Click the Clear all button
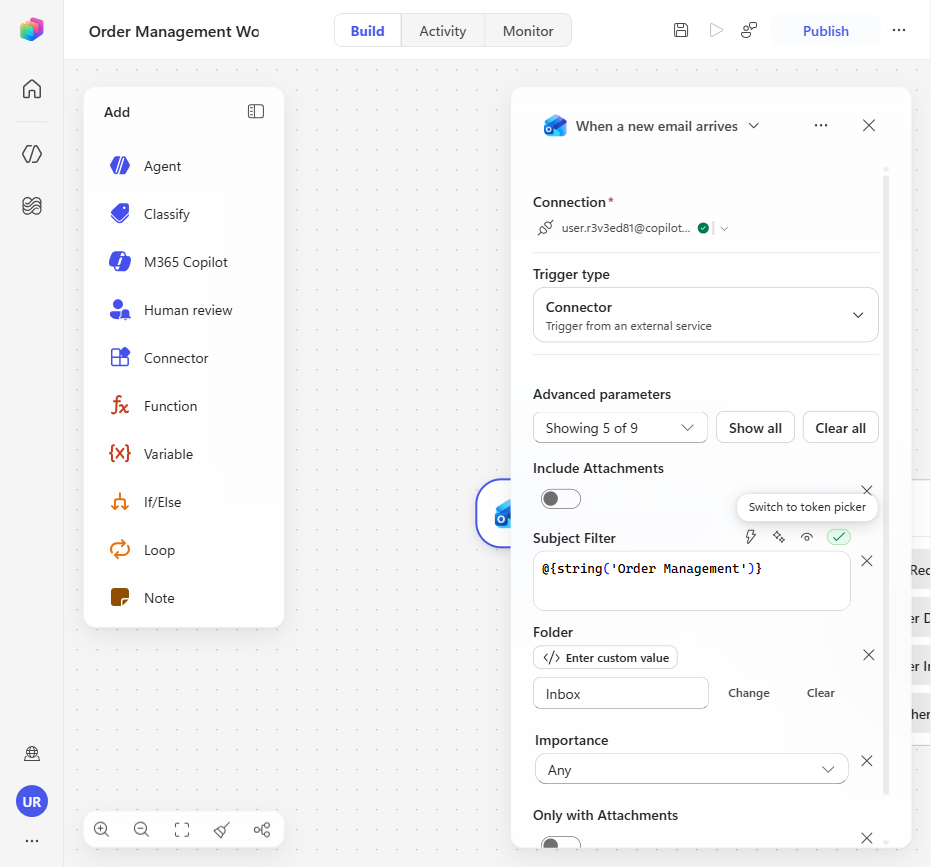 [840, 428]
